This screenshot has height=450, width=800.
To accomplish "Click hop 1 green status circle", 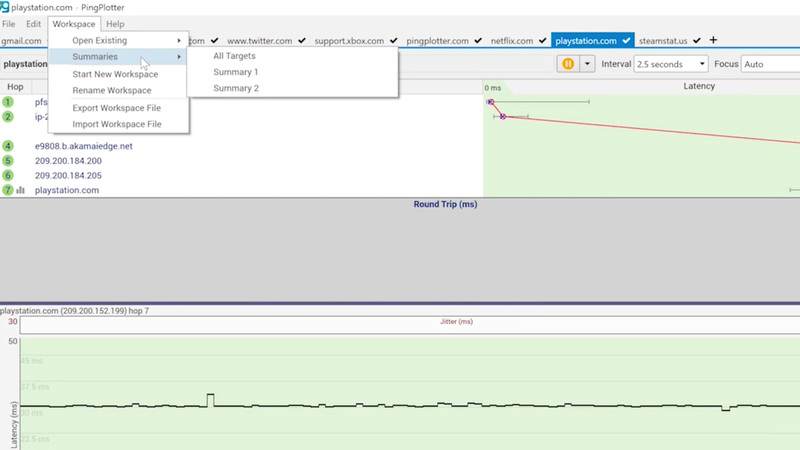I will click(8, 102).
